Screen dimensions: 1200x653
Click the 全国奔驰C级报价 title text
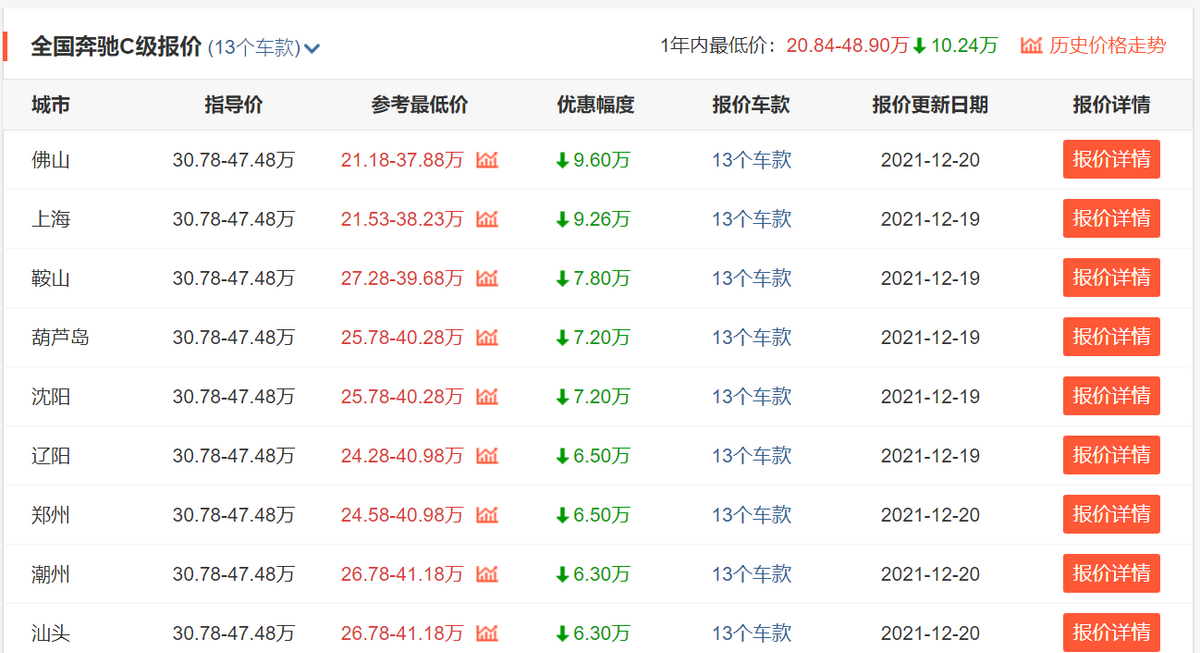pos(119,46)
